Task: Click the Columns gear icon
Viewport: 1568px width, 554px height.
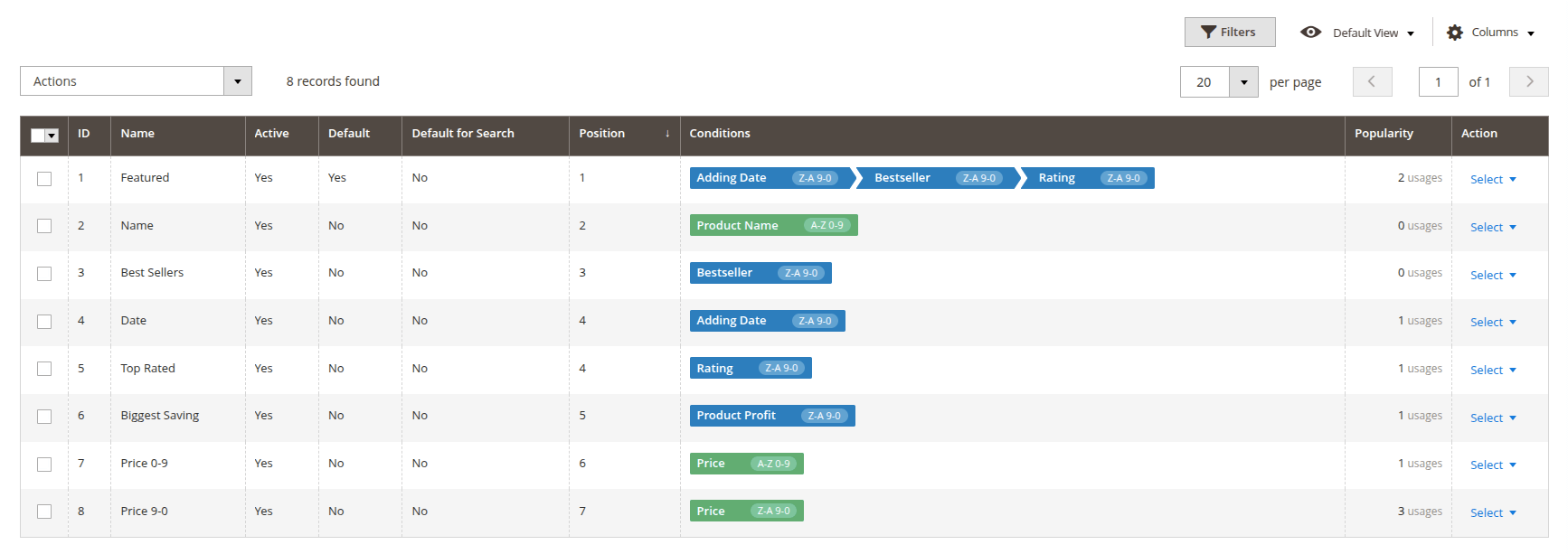Action: [x=1454, y=33]
